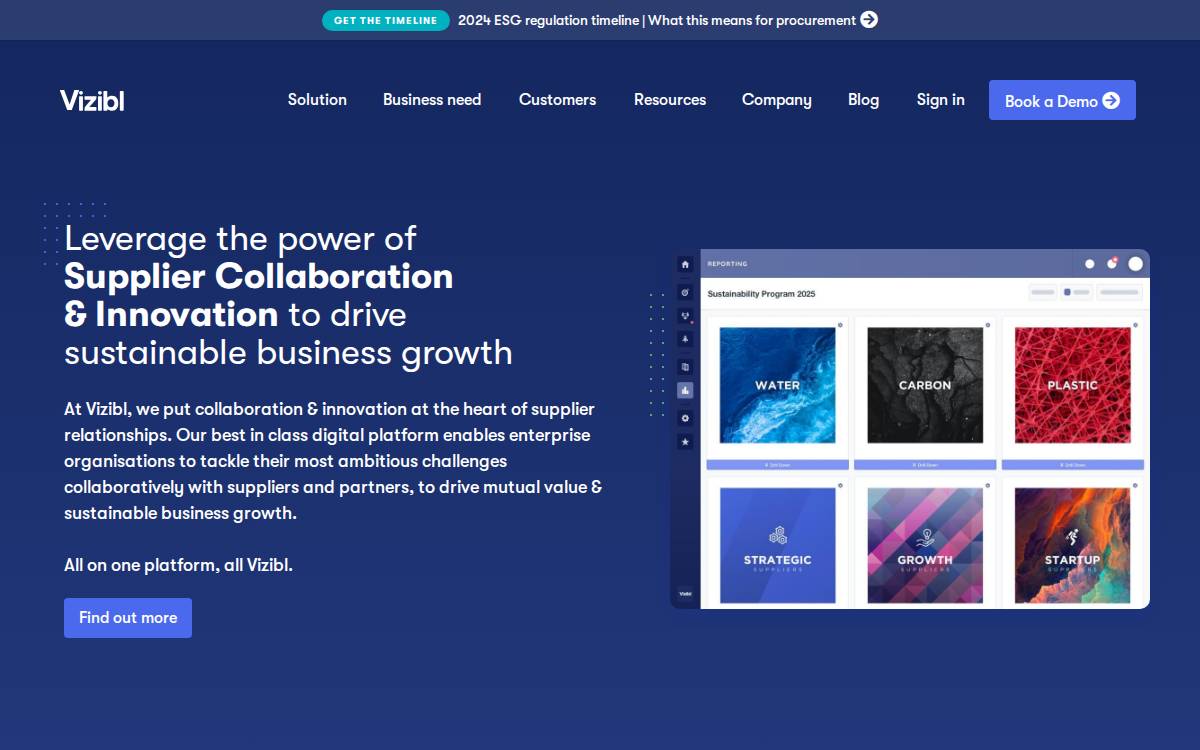Click the Drill Down bar under Plastic

coord(1073,465)
